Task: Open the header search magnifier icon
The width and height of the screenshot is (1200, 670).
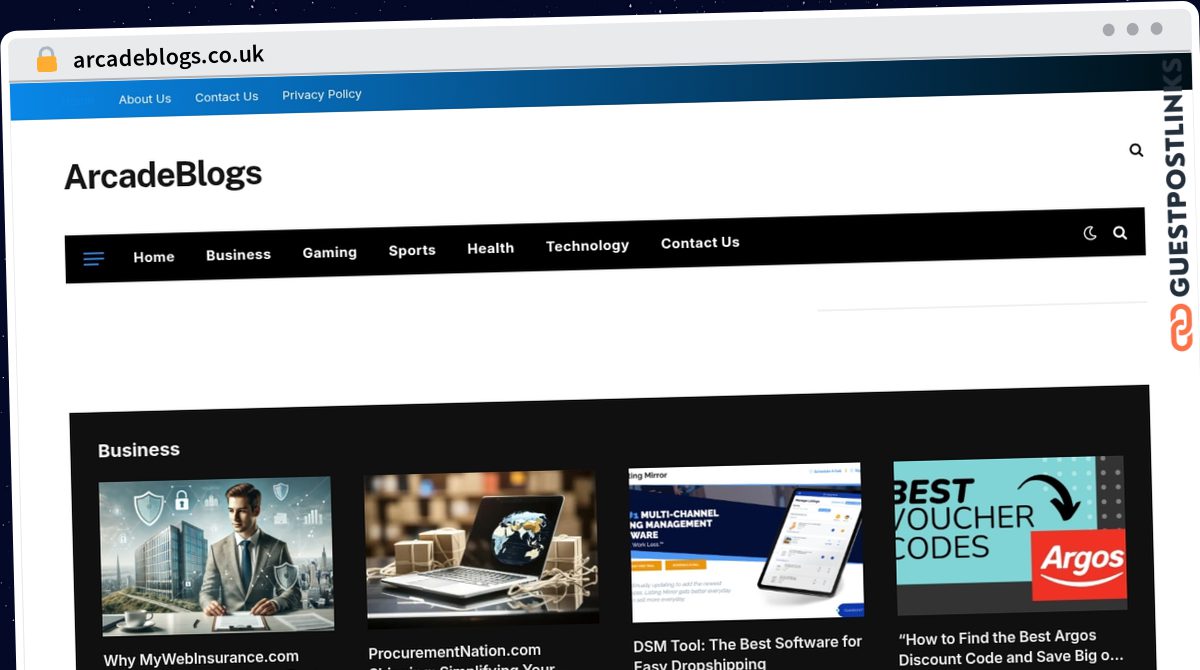Action: (x=1136, y=150)
